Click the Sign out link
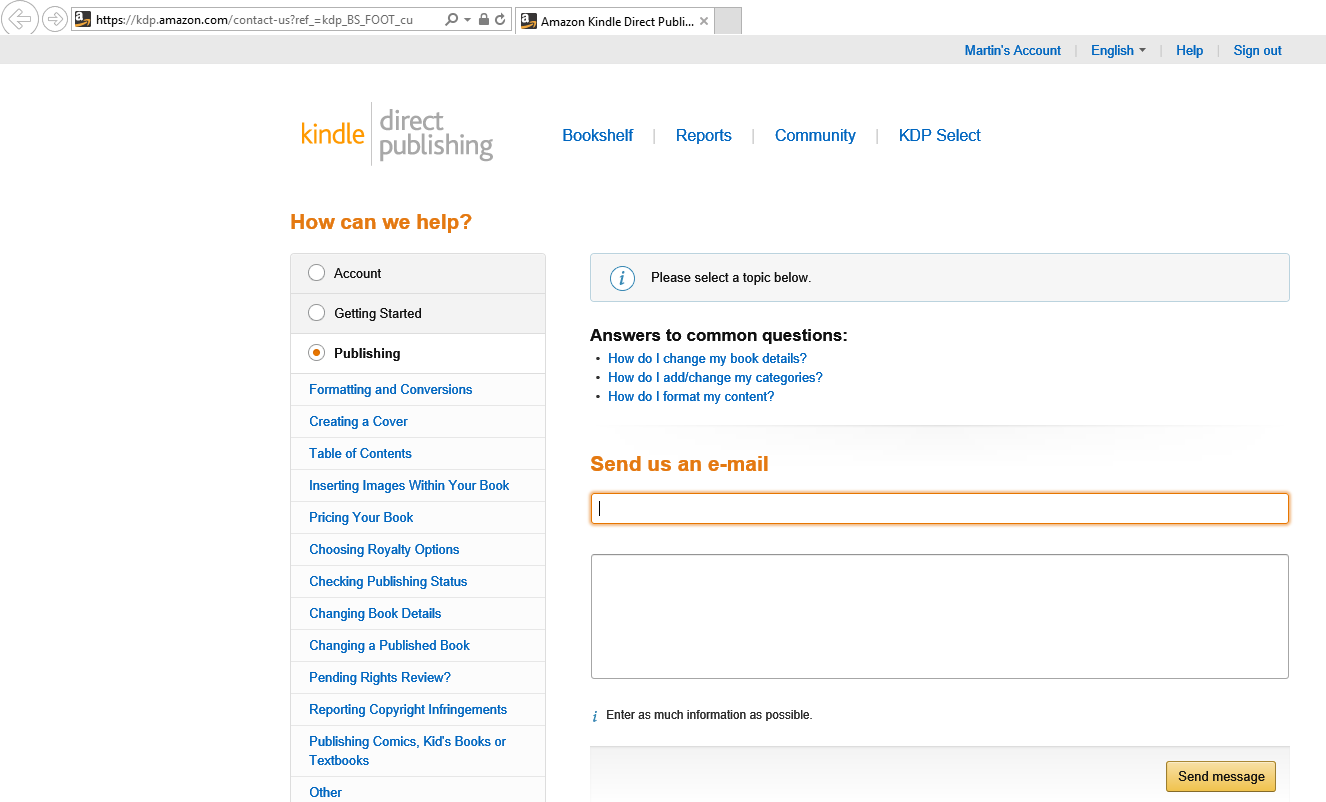Screen dimensions: 1326x802 [x=1258, y=50]
